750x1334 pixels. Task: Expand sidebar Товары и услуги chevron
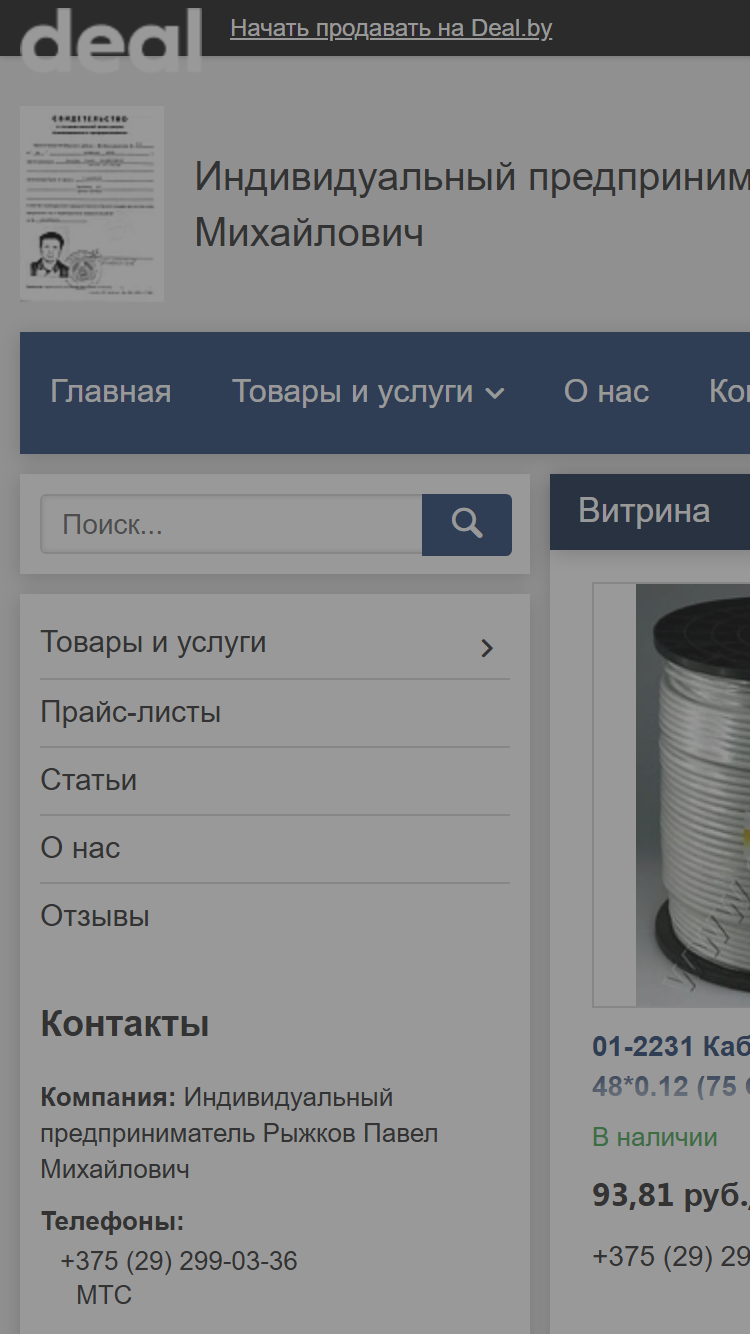(487, 648)
